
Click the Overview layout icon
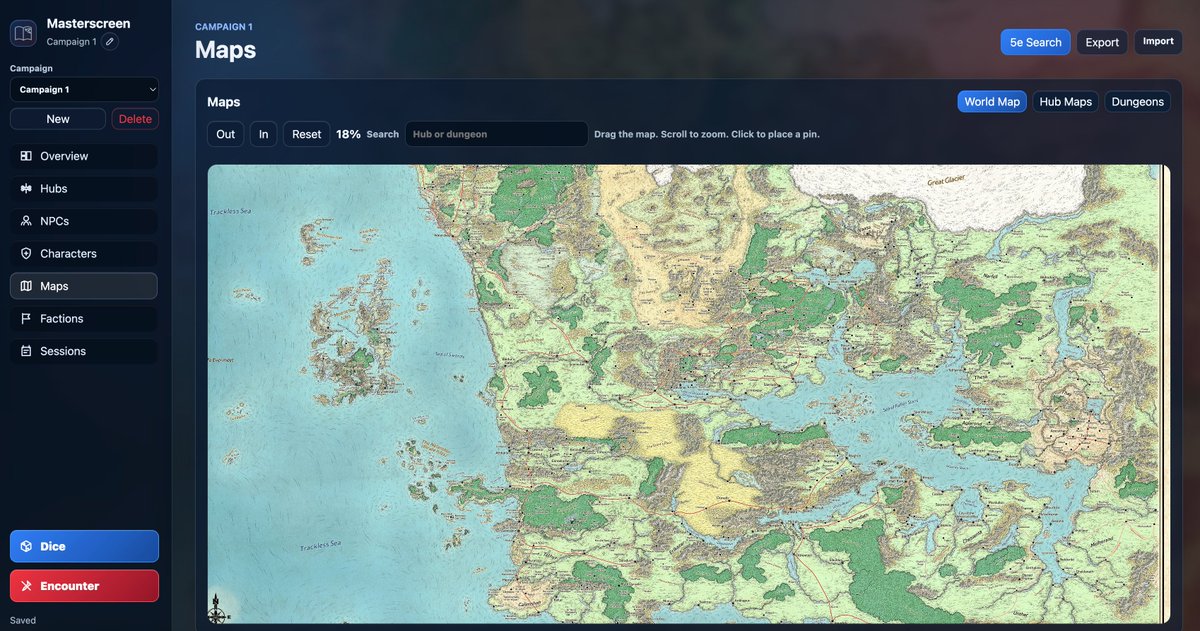point(26,156)
